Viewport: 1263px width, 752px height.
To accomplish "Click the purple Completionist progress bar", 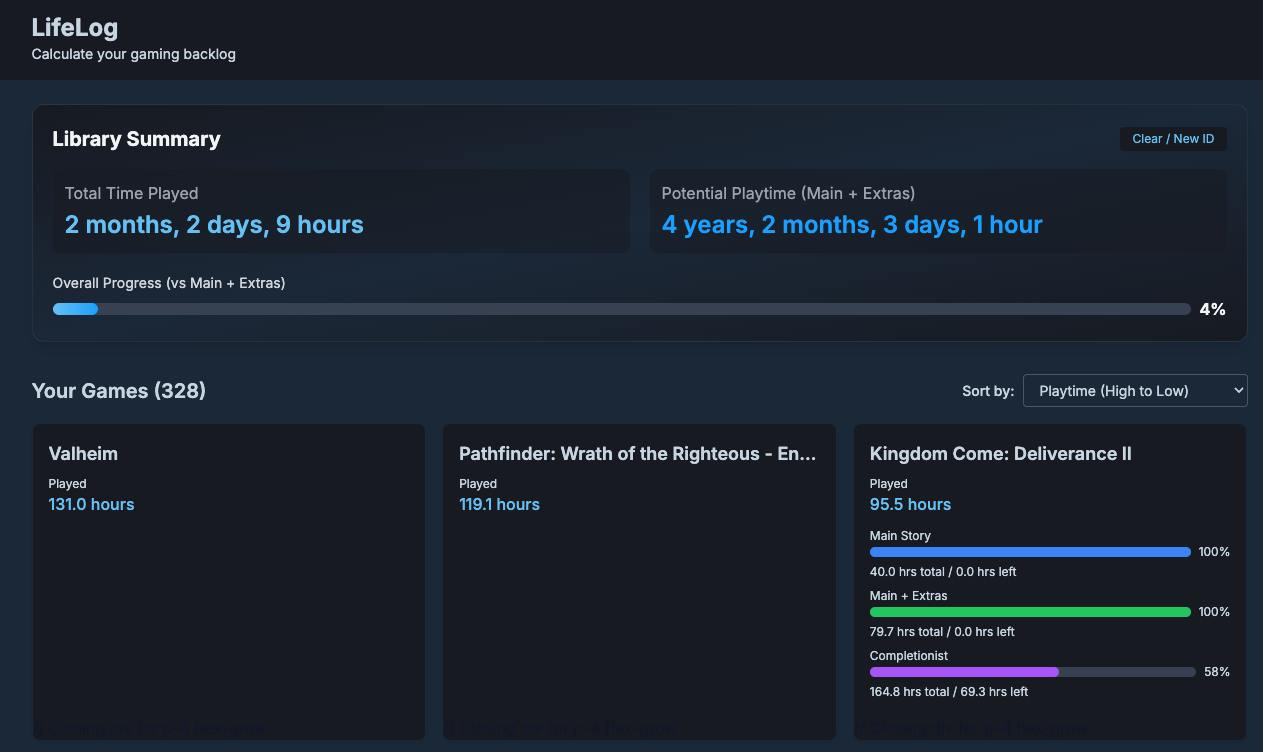I will (1033, 672).
